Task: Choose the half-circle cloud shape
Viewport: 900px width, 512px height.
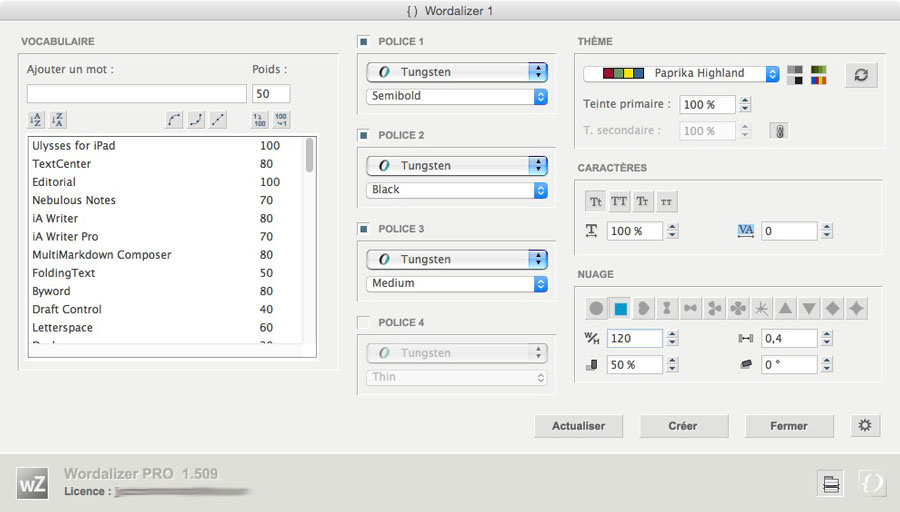Action: click(x=643, y=308)
